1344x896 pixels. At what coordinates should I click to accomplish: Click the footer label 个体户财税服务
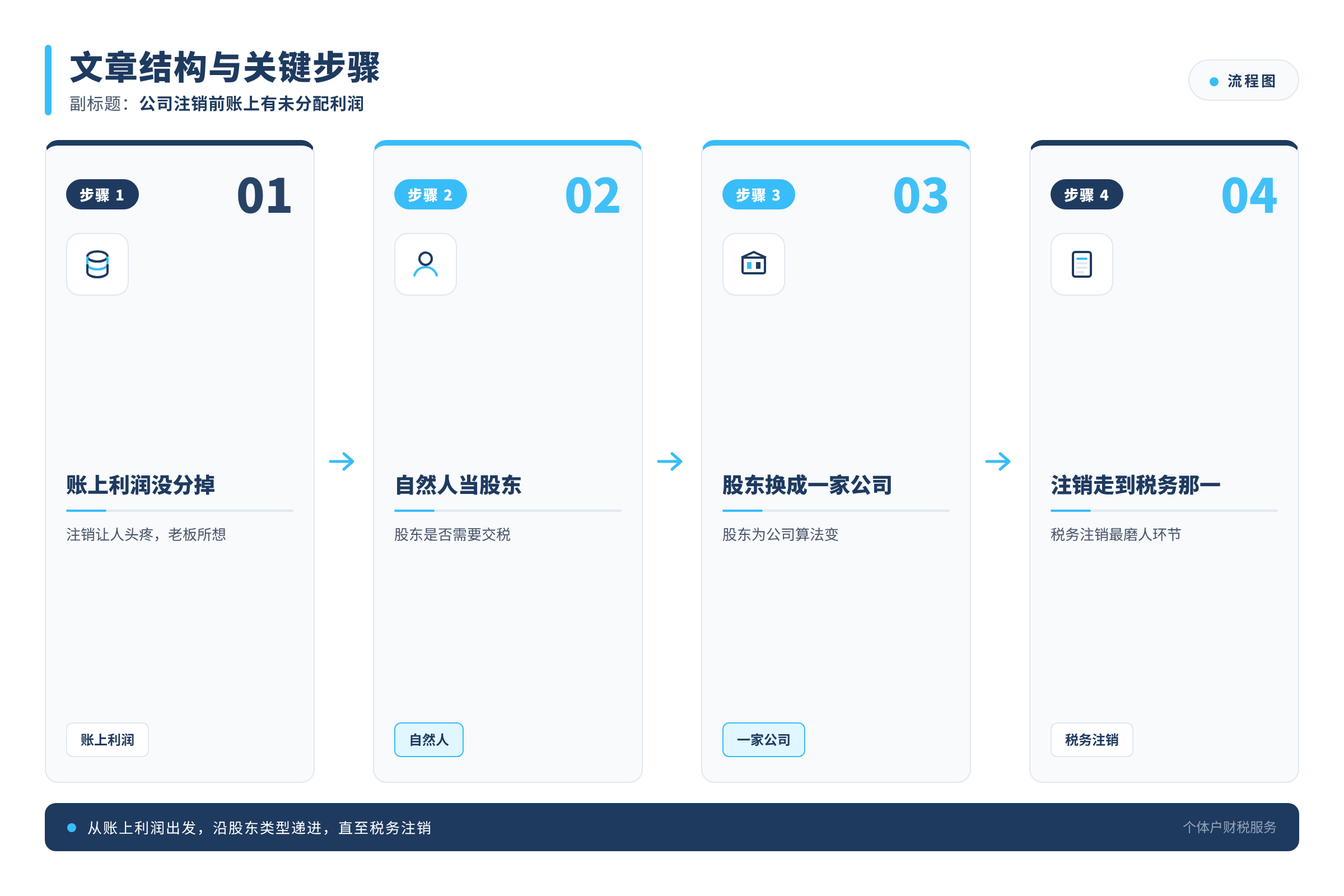click(x=1229, y=827)
